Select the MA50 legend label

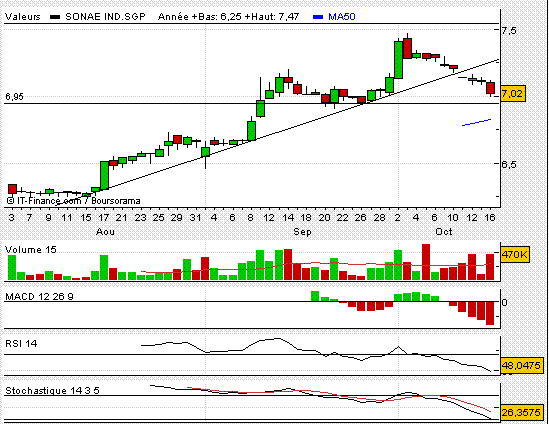(342, 16)
